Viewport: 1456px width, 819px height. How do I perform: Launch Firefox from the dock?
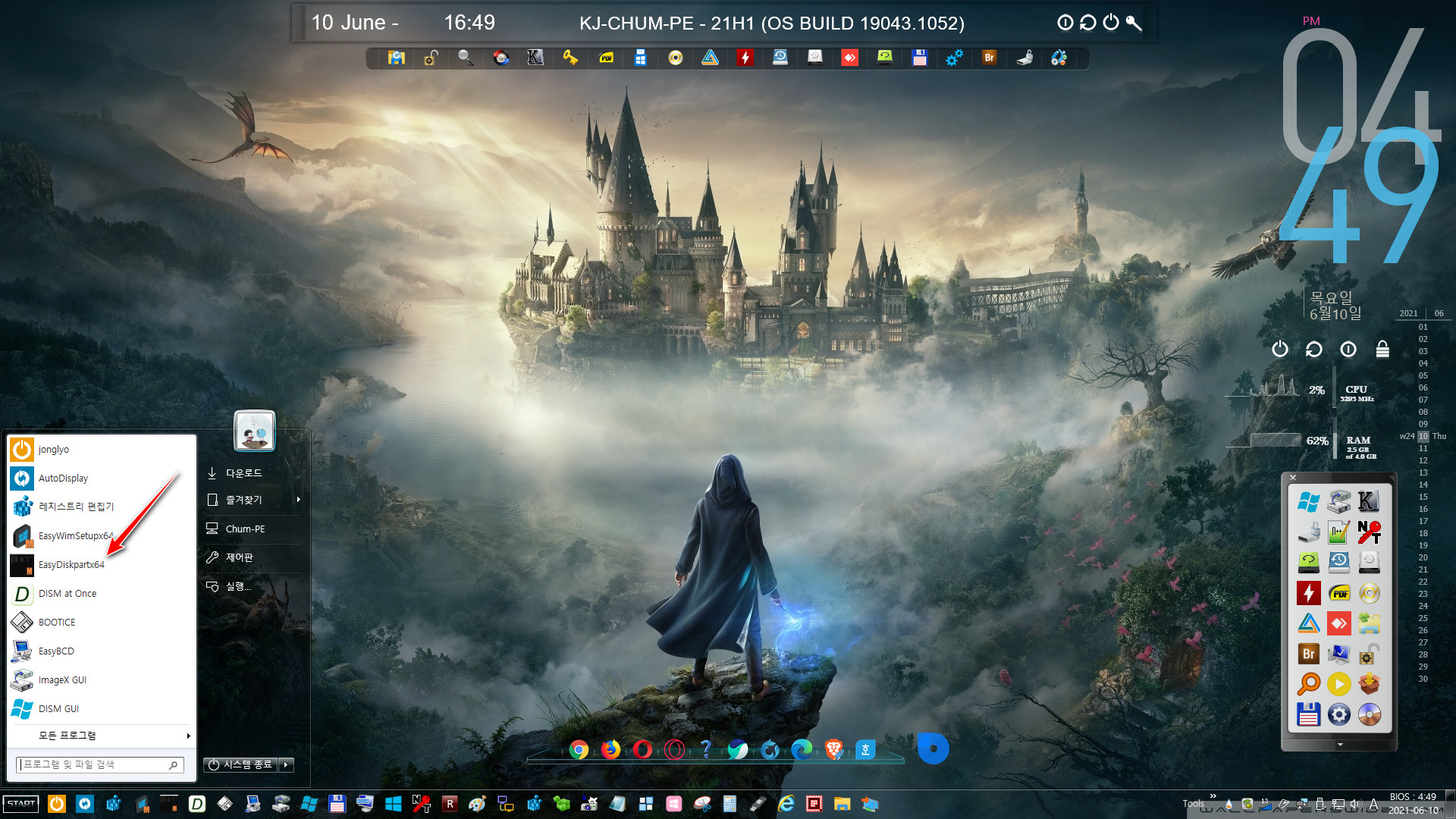point(610,750)
